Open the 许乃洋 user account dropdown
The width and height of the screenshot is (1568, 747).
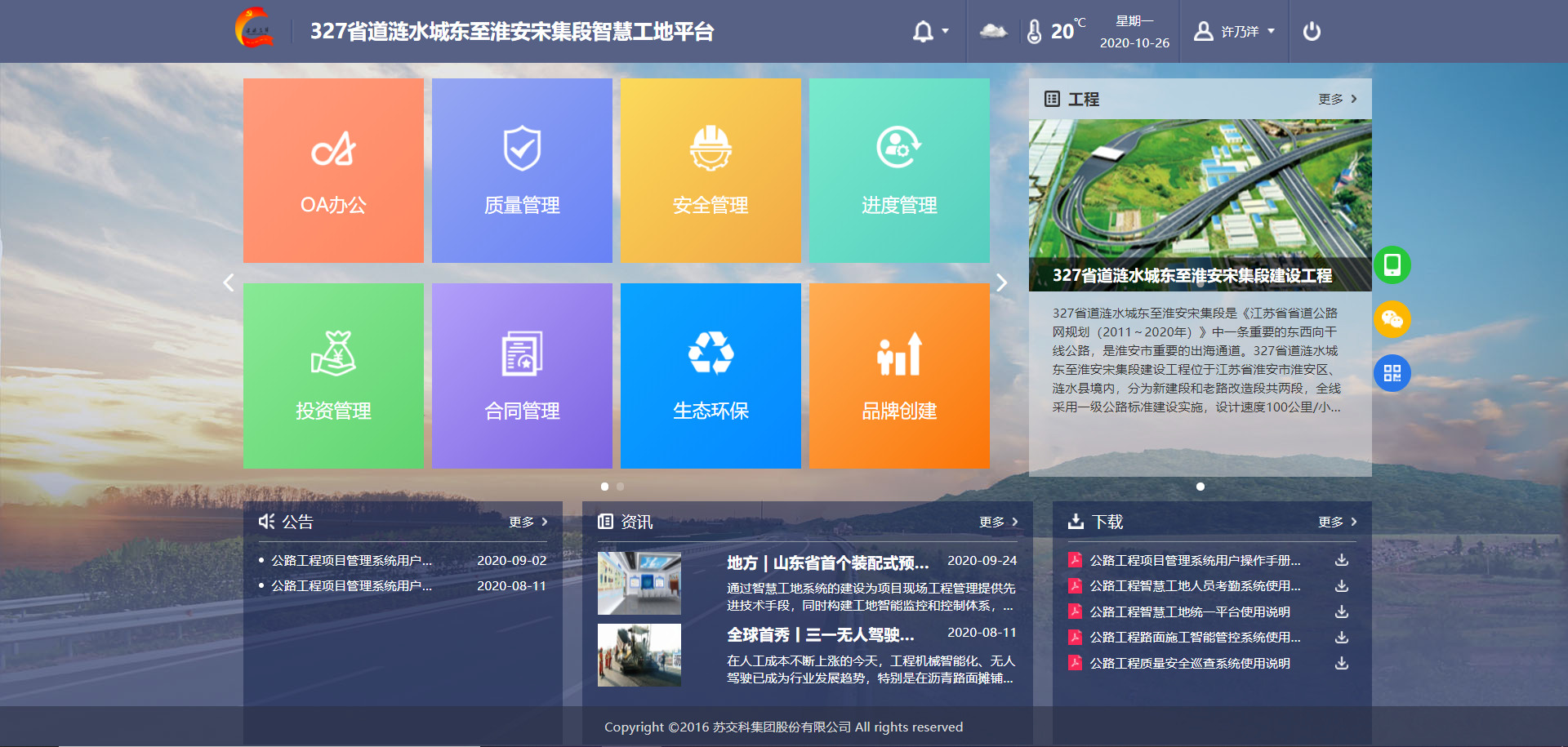click(x=1234, y=32)
